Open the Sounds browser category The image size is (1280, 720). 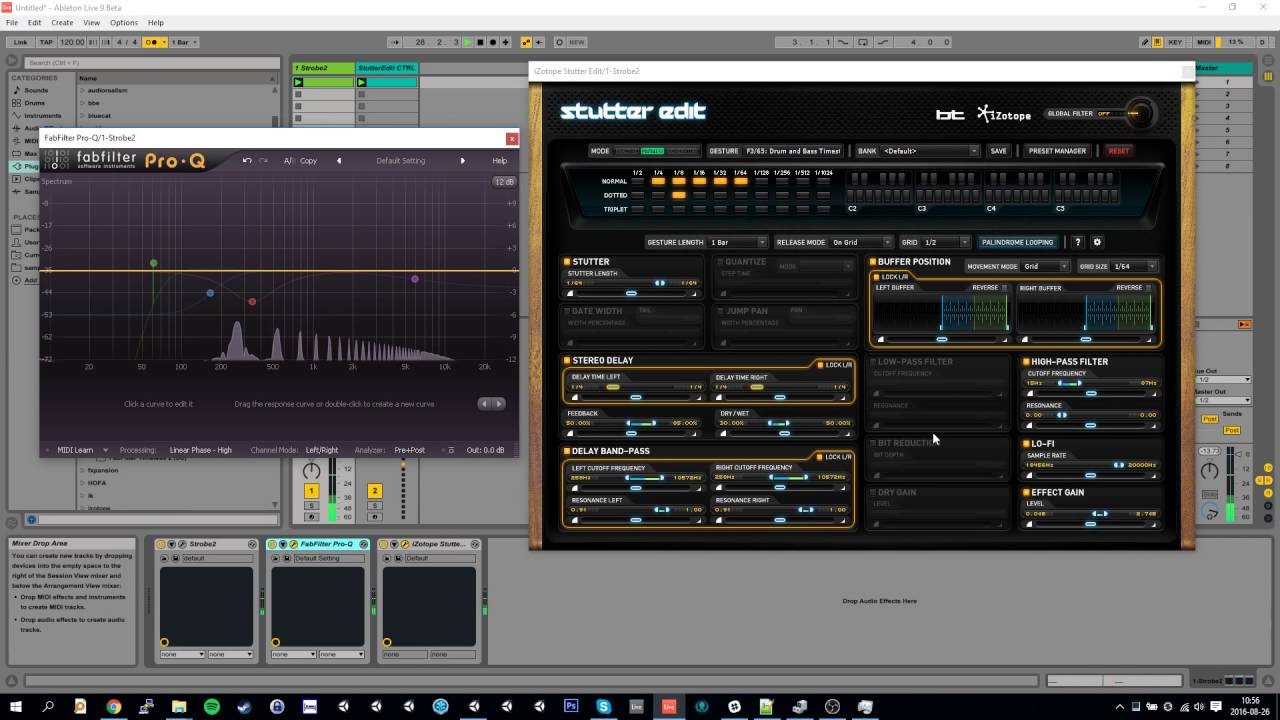pos(36,90)
